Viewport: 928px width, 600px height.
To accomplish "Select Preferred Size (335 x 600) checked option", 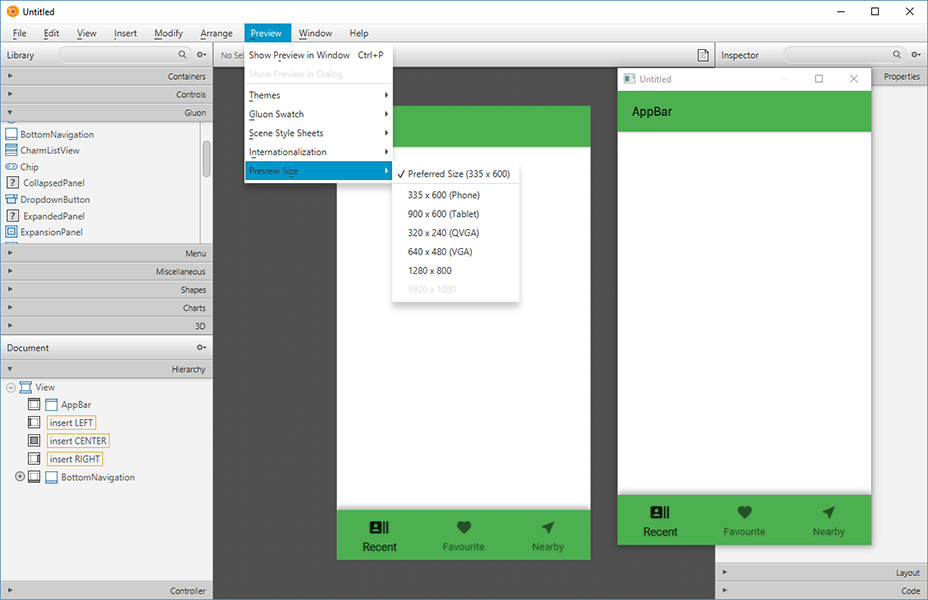I will (455, 174).
